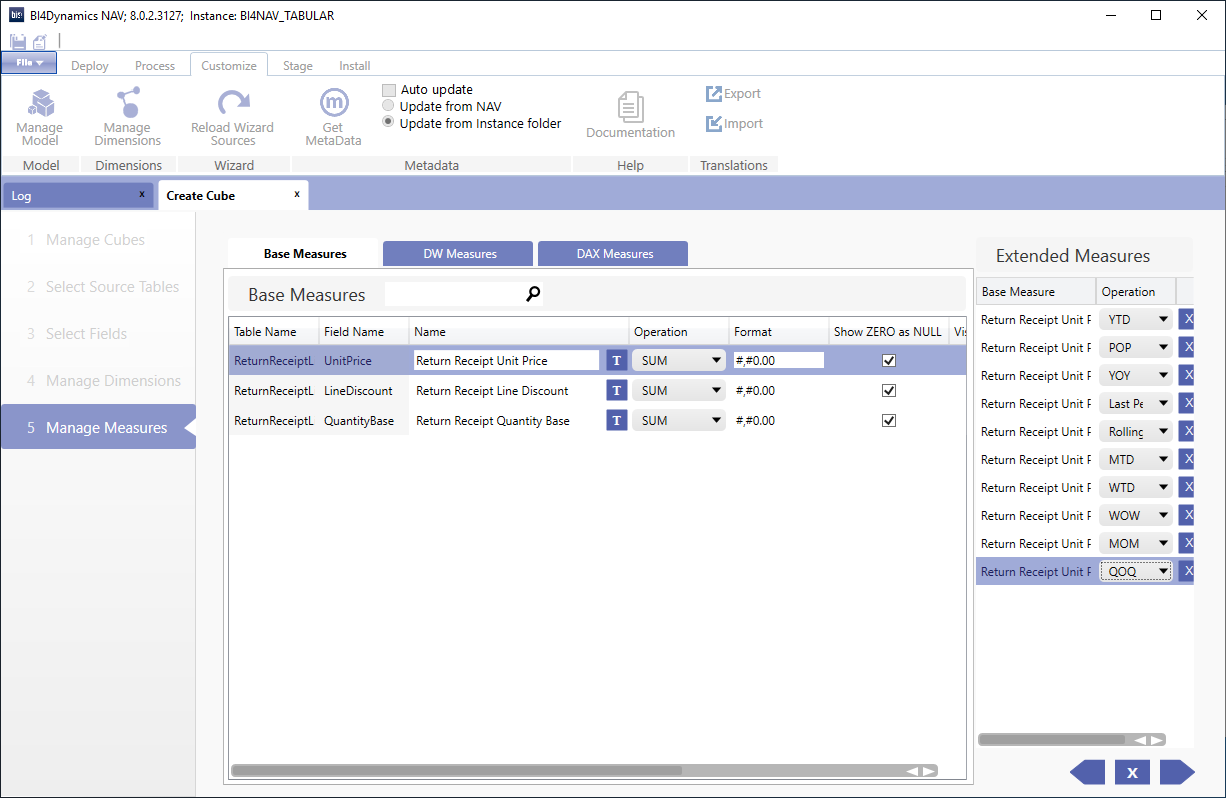Open the File menu dropdown
1226x798 pixels.
point(29,63)
